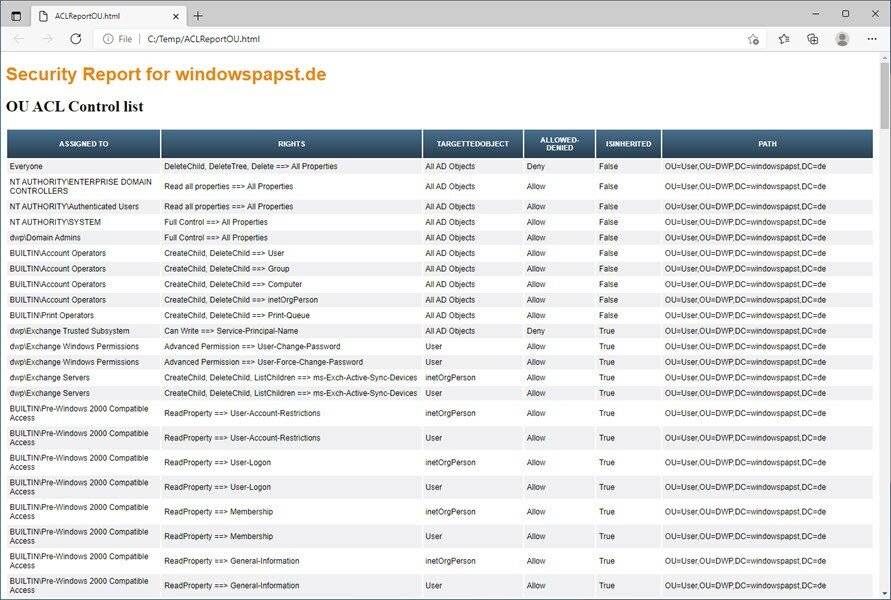Open the Favorites list icon
The image size is (891, 600).
[784, 39]
